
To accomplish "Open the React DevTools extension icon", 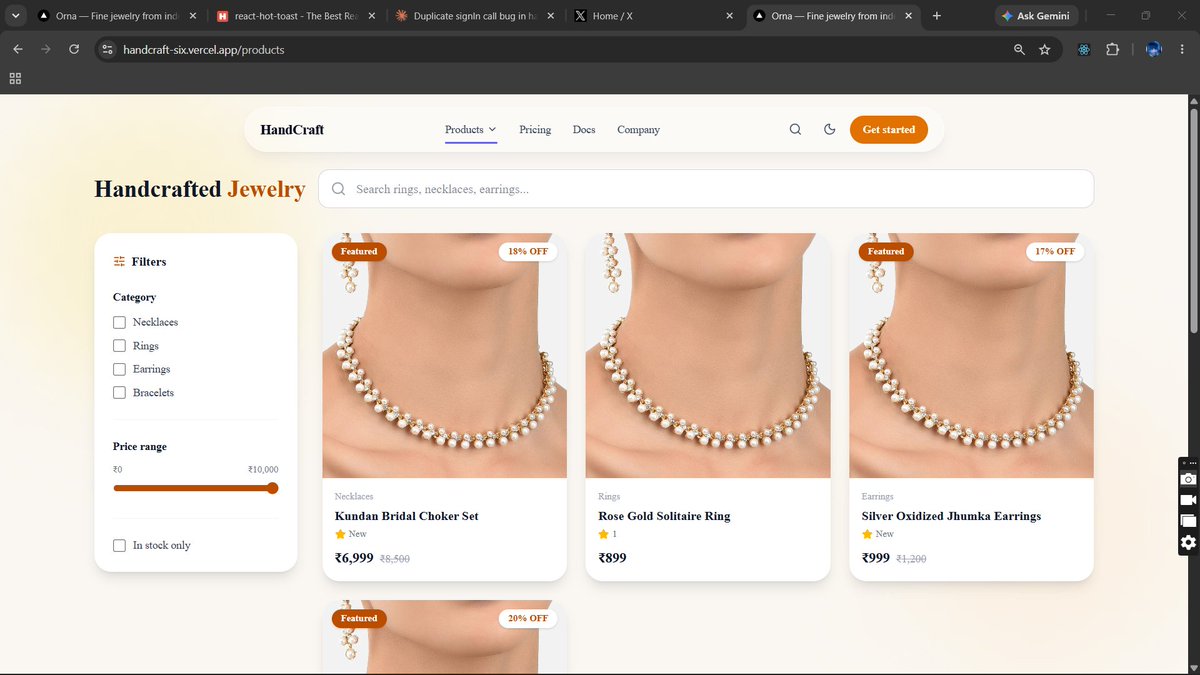I will [x=1084, y=49].
